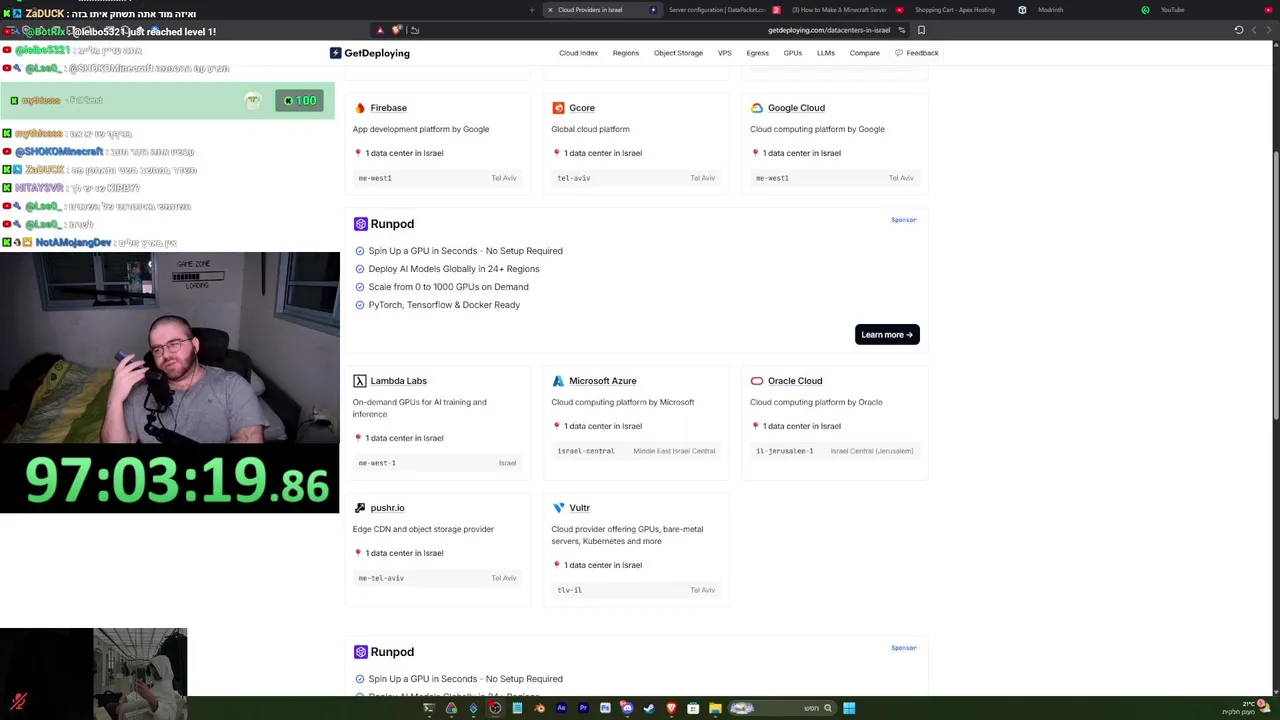Open Photoshop from the taskbar
The width and height of the screenshot is (1280, 720).
(x=605, y=708)
